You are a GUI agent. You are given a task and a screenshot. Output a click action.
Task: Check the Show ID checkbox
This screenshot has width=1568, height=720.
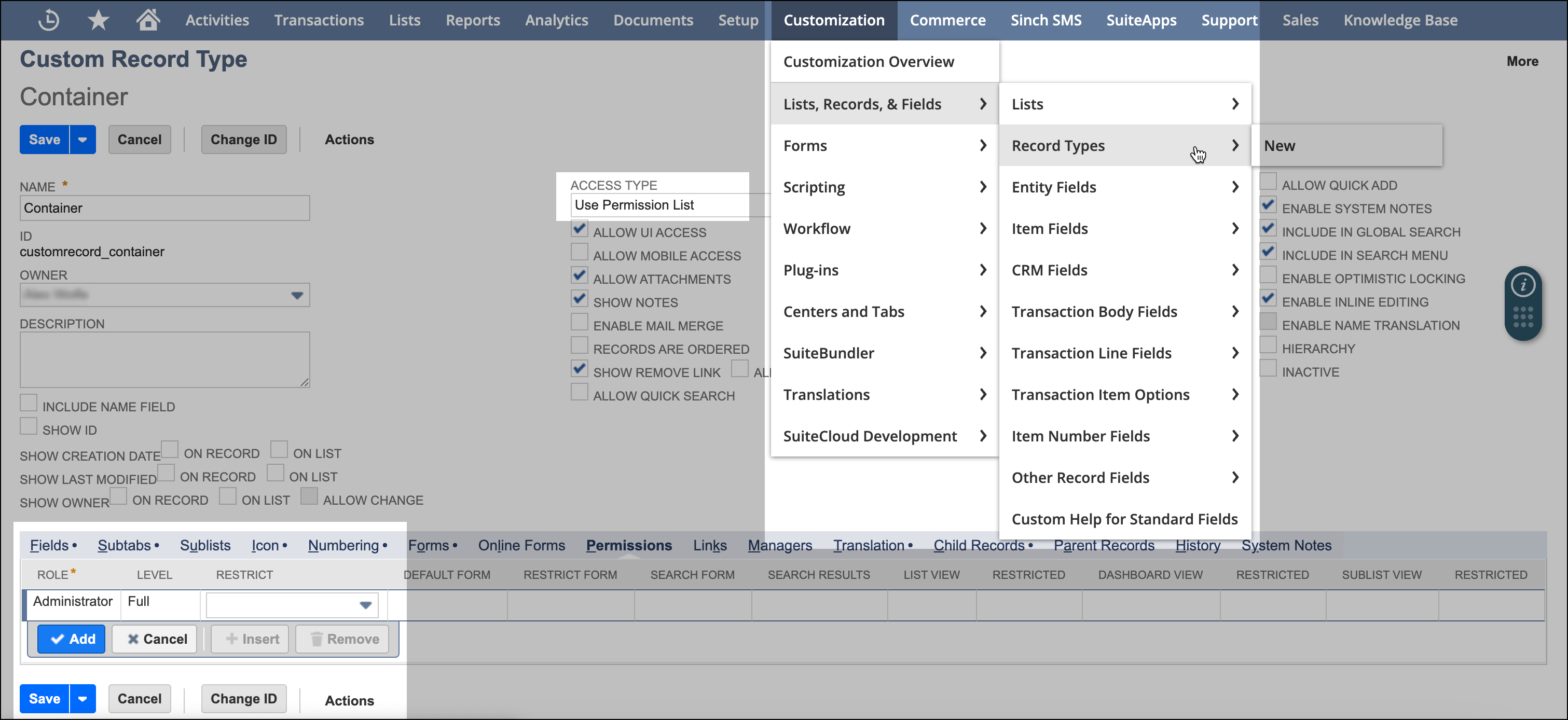29,426
